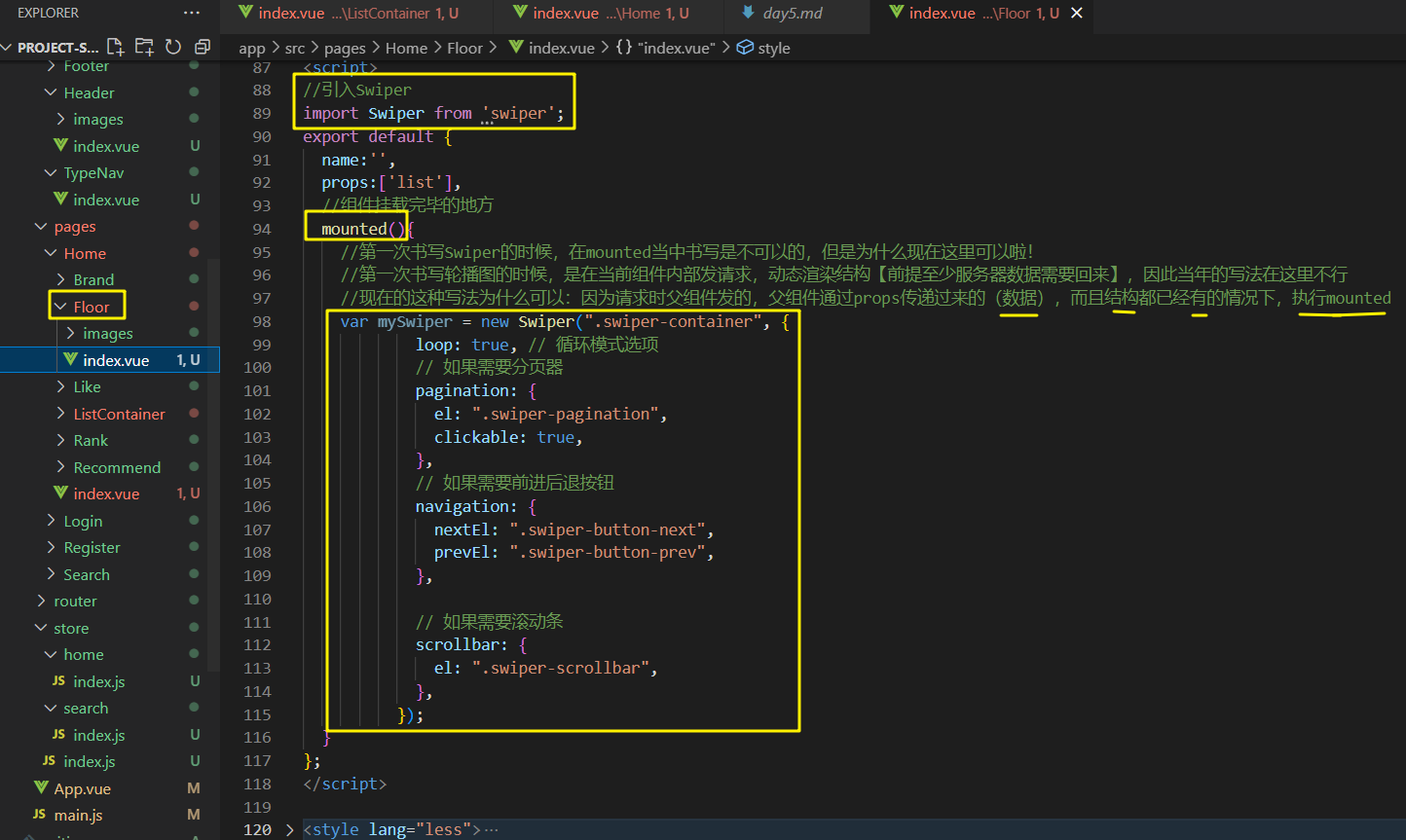Collapse the Header folder chevron

[x=52, y=91]
